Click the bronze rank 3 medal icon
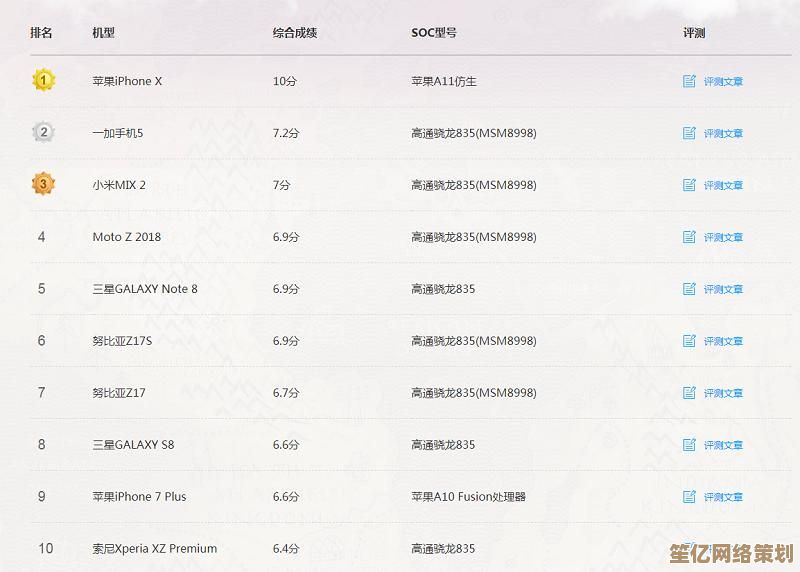 [x=43, y=184]
